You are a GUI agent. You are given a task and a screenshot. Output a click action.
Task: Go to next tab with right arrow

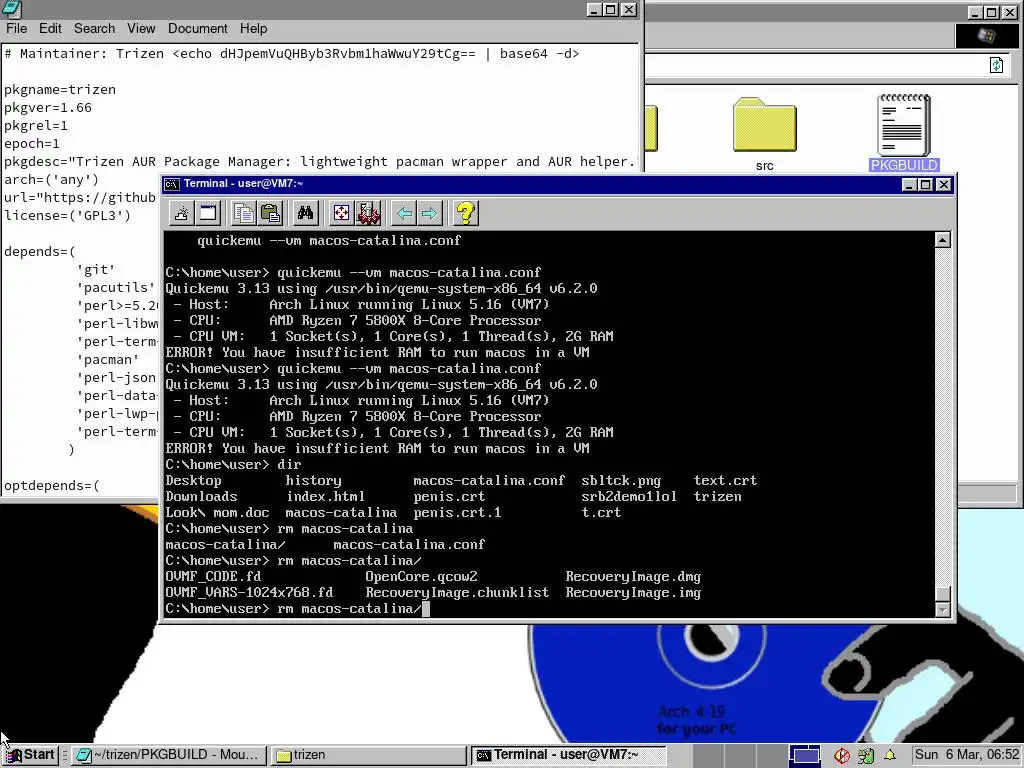429,213
